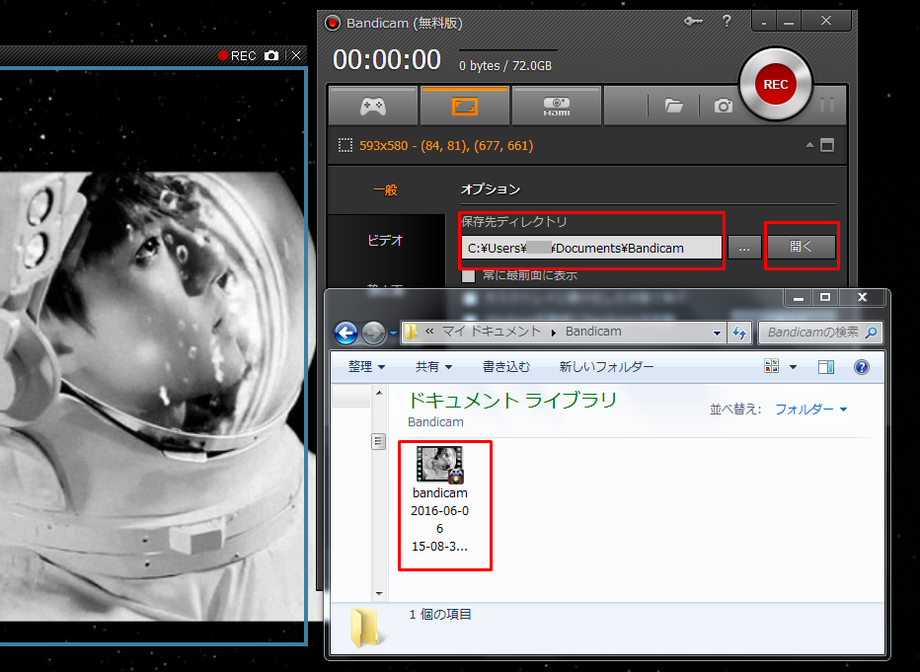
Task: Start recording with the big red REC button
Action: [x=775, y=85]
